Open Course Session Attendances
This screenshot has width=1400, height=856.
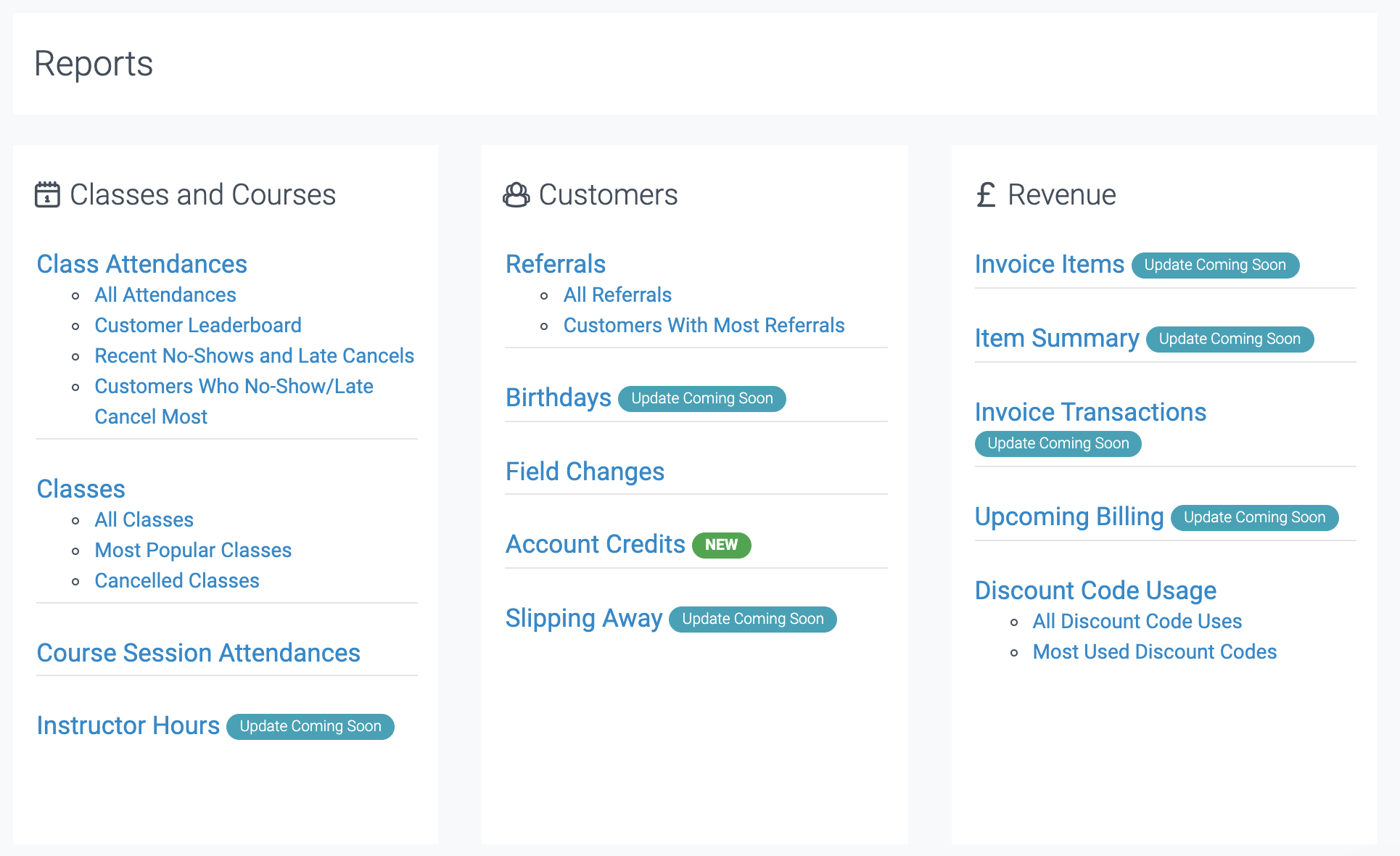(x=198, y=653)
